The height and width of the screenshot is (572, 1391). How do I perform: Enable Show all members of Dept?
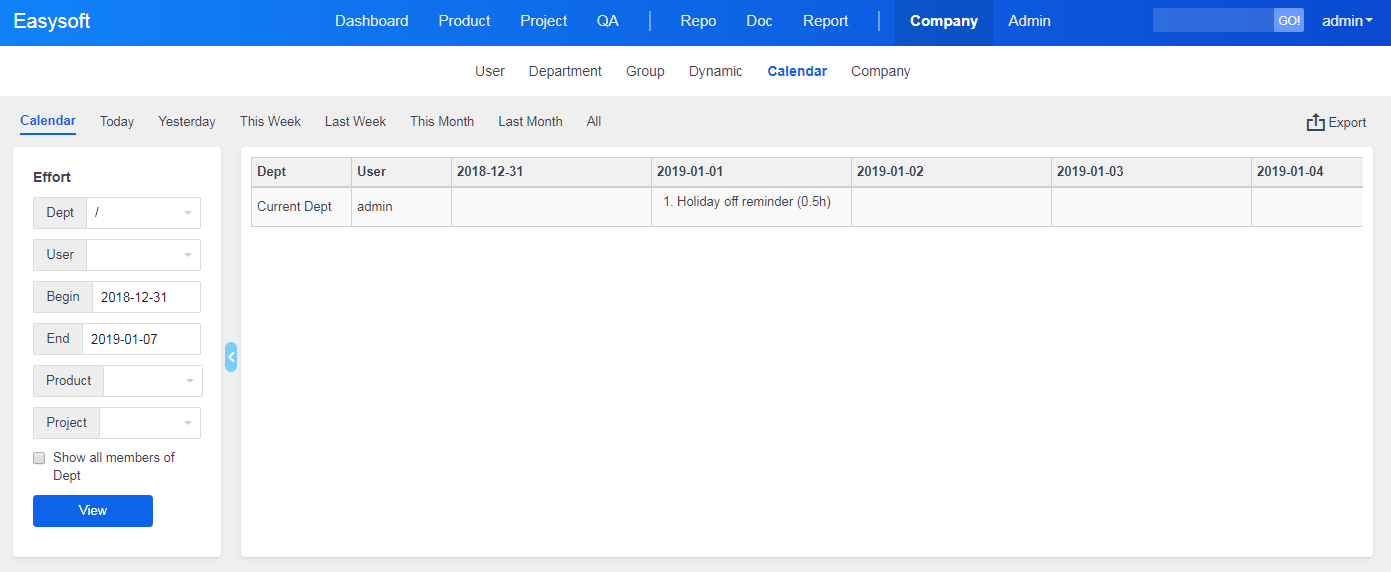[39, 458]
